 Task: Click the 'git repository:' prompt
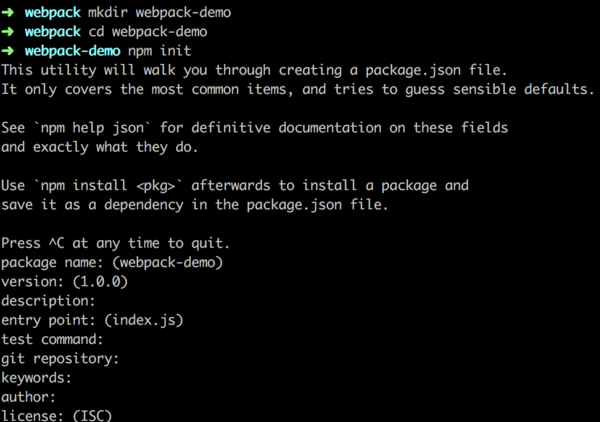click(60, 358)
